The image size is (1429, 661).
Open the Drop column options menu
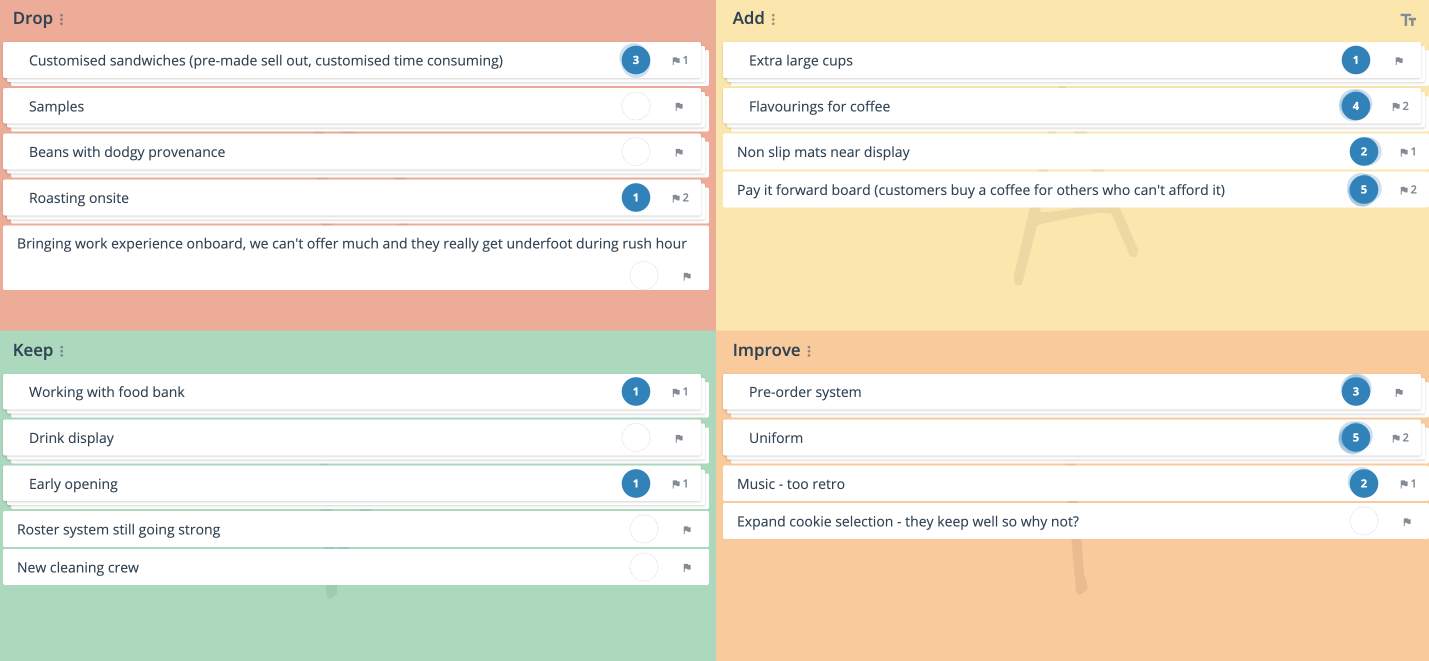pos(62,20)
